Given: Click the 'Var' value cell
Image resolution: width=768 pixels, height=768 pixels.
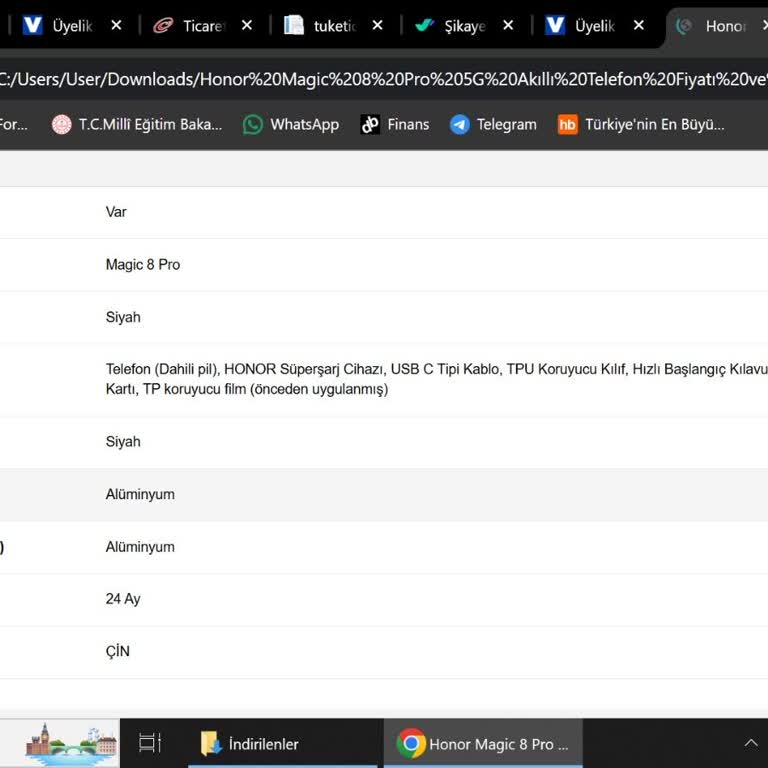Looking at the screenshot, I should click(x=116, y=212).
